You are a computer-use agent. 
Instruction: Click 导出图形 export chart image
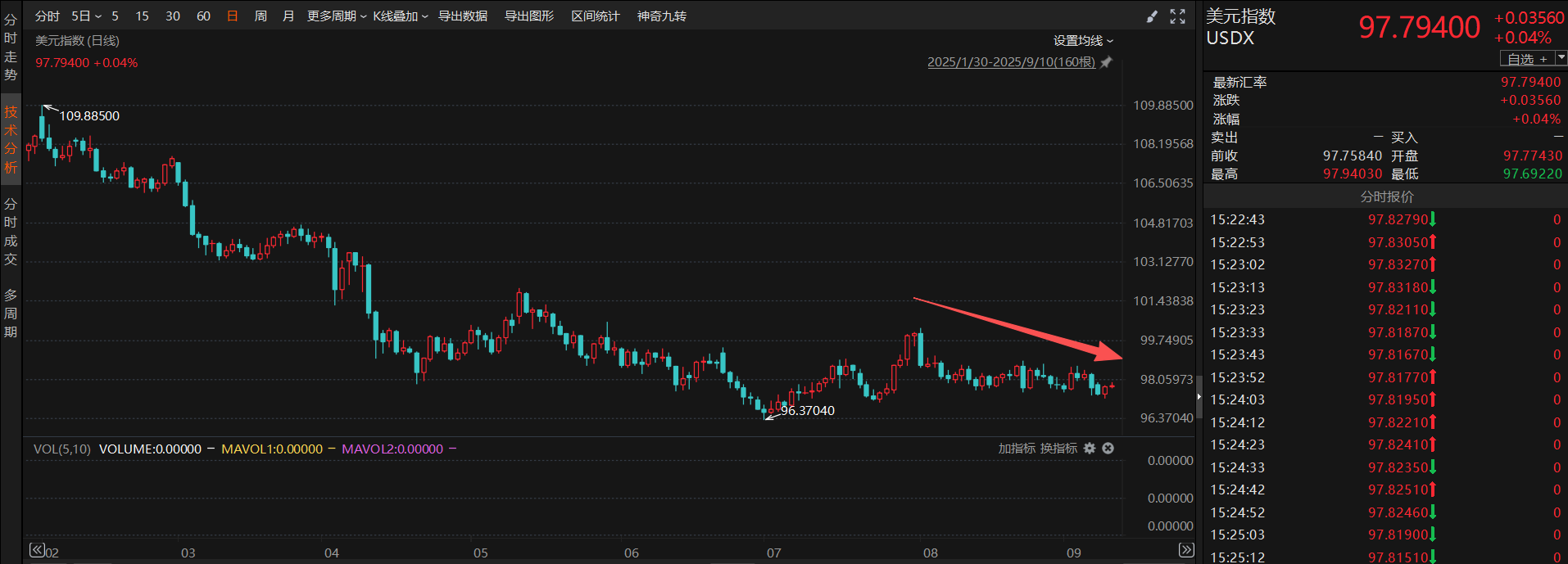[529, 16]
